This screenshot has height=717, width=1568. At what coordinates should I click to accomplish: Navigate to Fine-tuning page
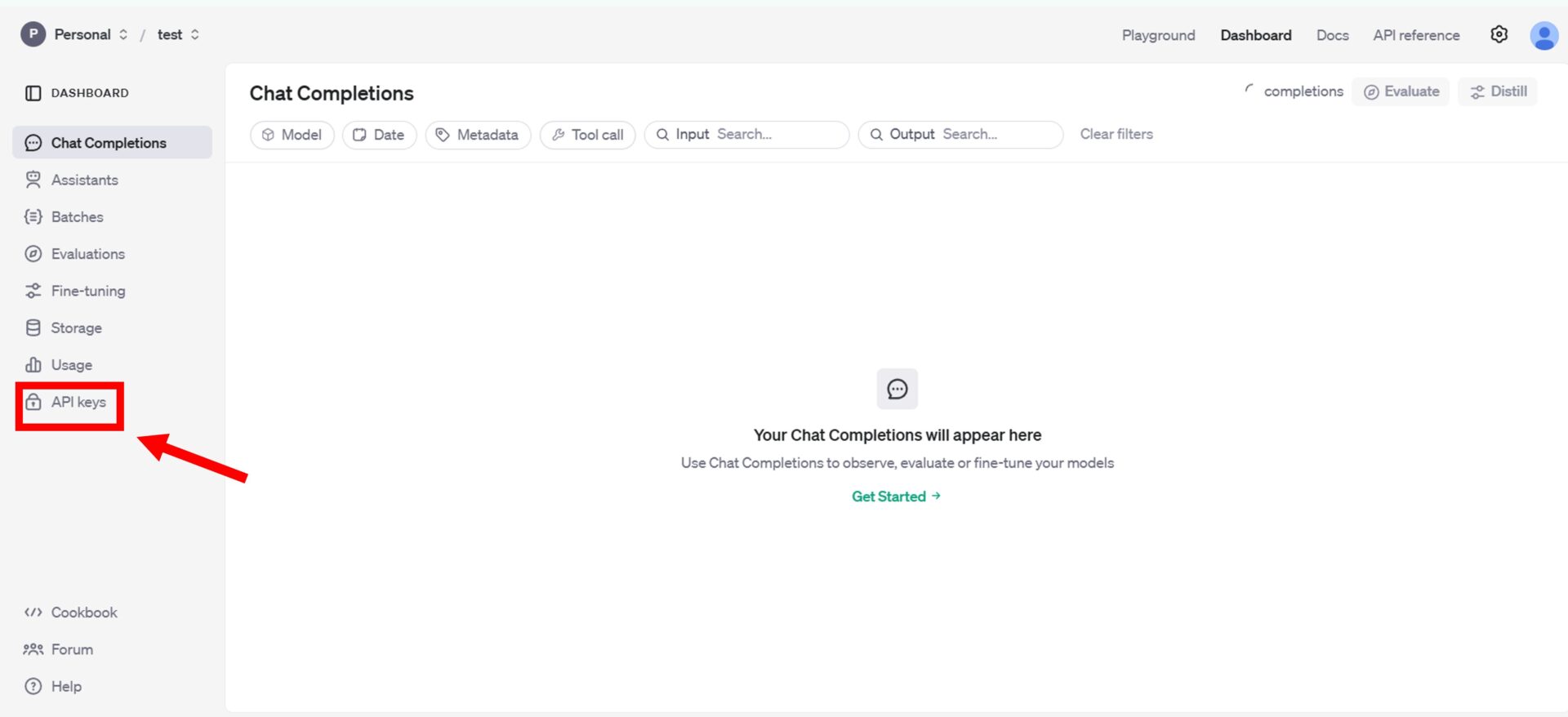click(87, 291)
